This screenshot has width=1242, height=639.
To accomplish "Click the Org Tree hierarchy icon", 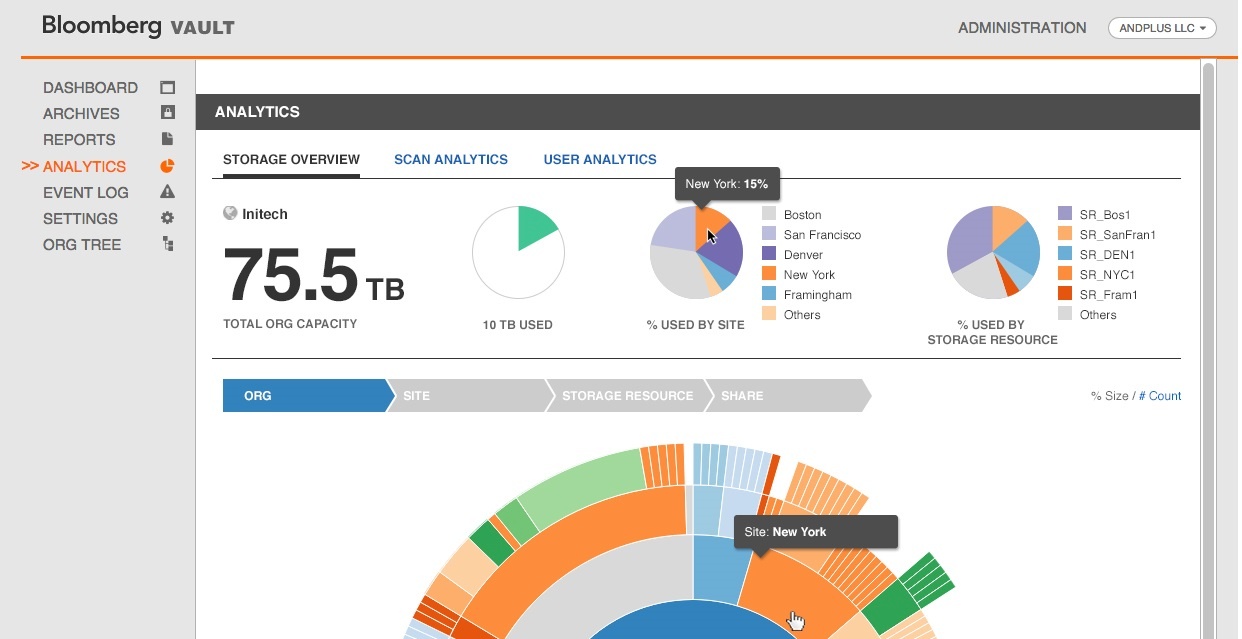I will tap(167, 243).
